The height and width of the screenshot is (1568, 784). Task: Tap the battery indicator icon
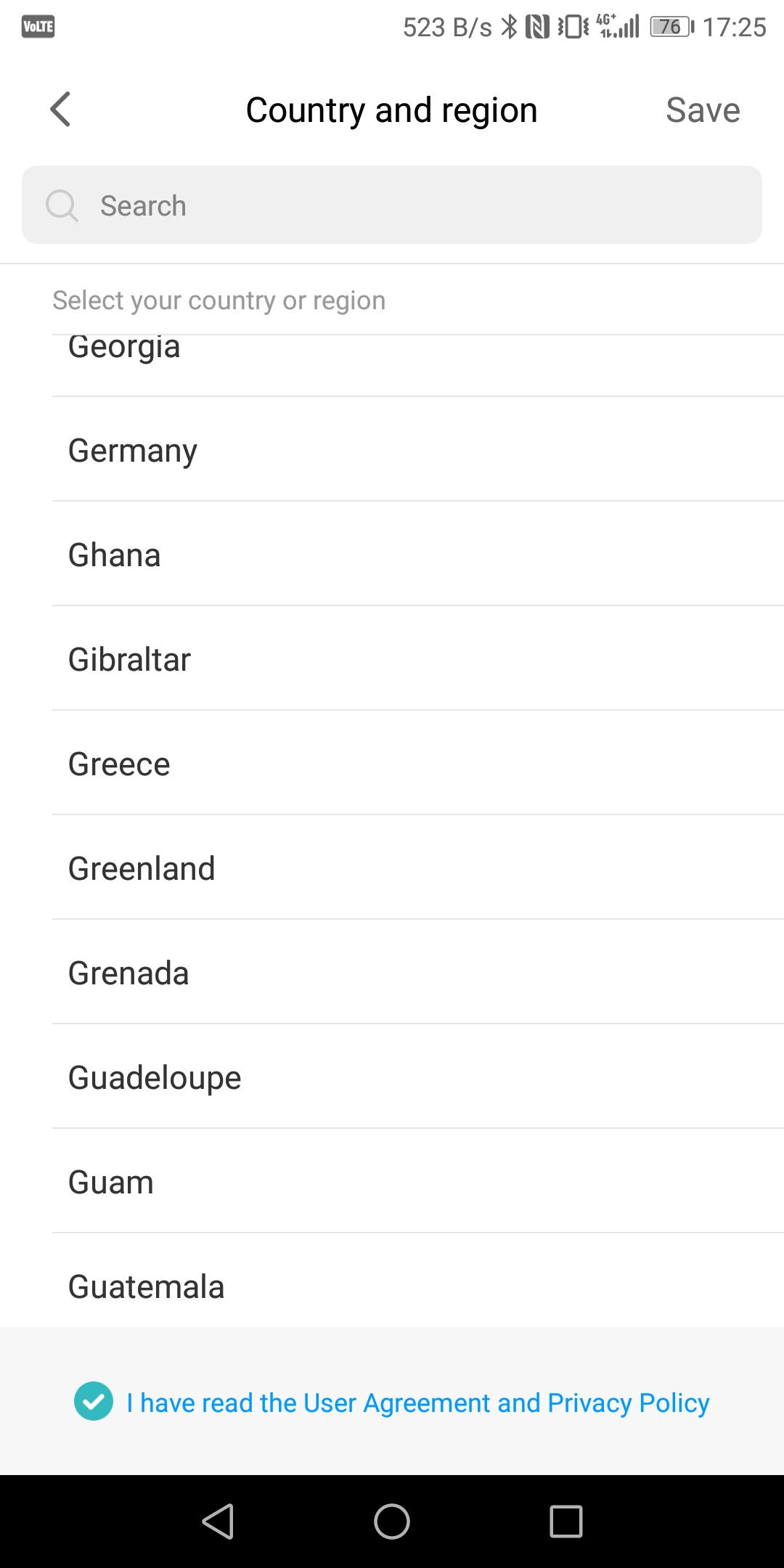(671, 27)
